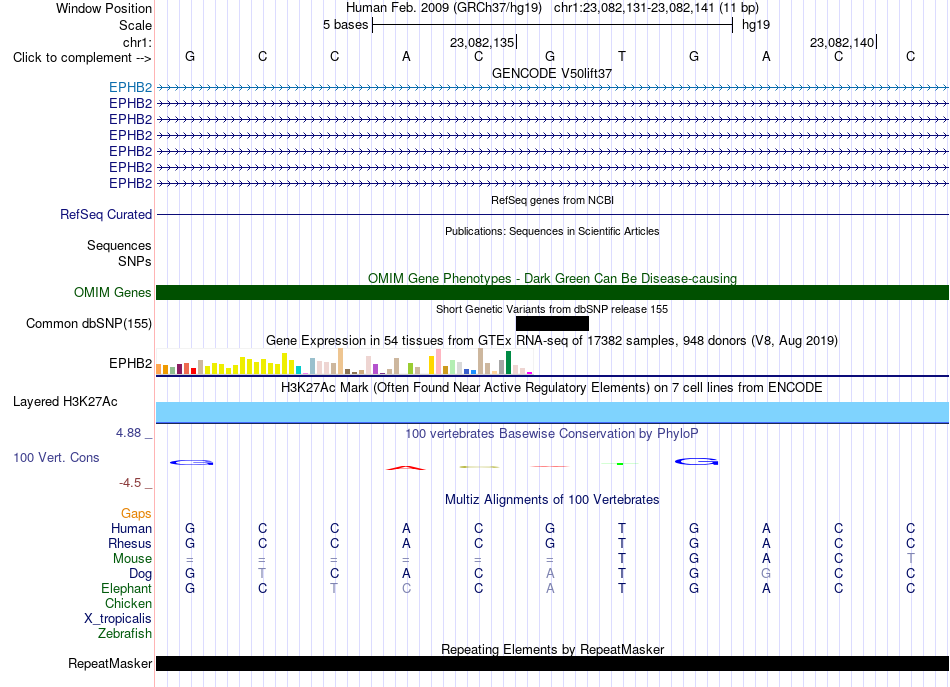Click the Dog species row label

pos(140,574)
